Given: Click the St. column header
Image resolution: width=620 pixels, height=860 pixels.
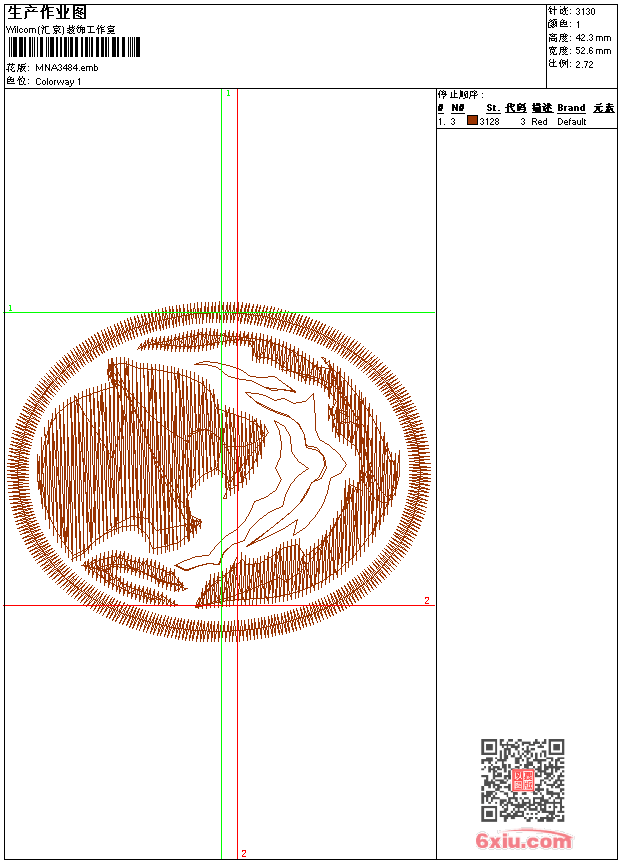Looking at the screenshot, I should coord(492,108).
